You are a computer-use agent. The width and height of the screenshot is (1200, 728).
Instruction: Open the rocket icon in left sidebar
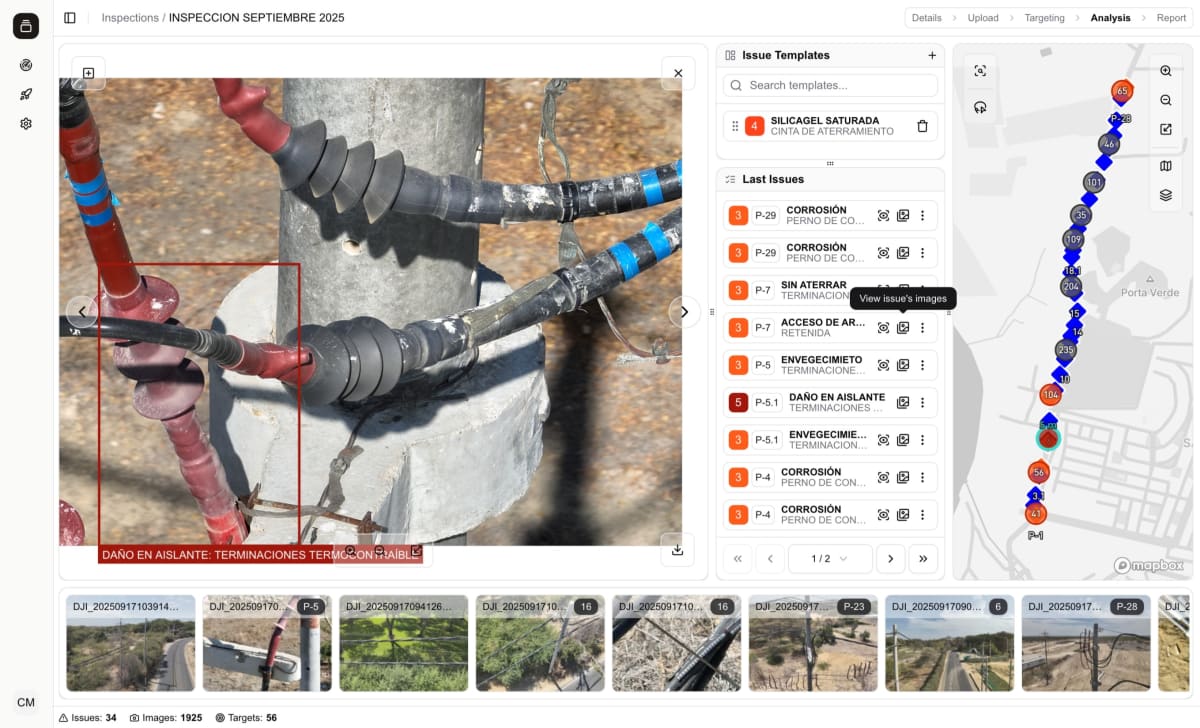pos(26,94)
